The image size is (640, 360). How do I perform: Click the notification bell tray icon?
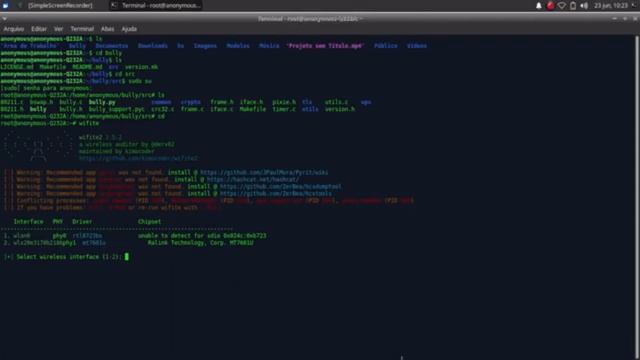coord(539,5)
